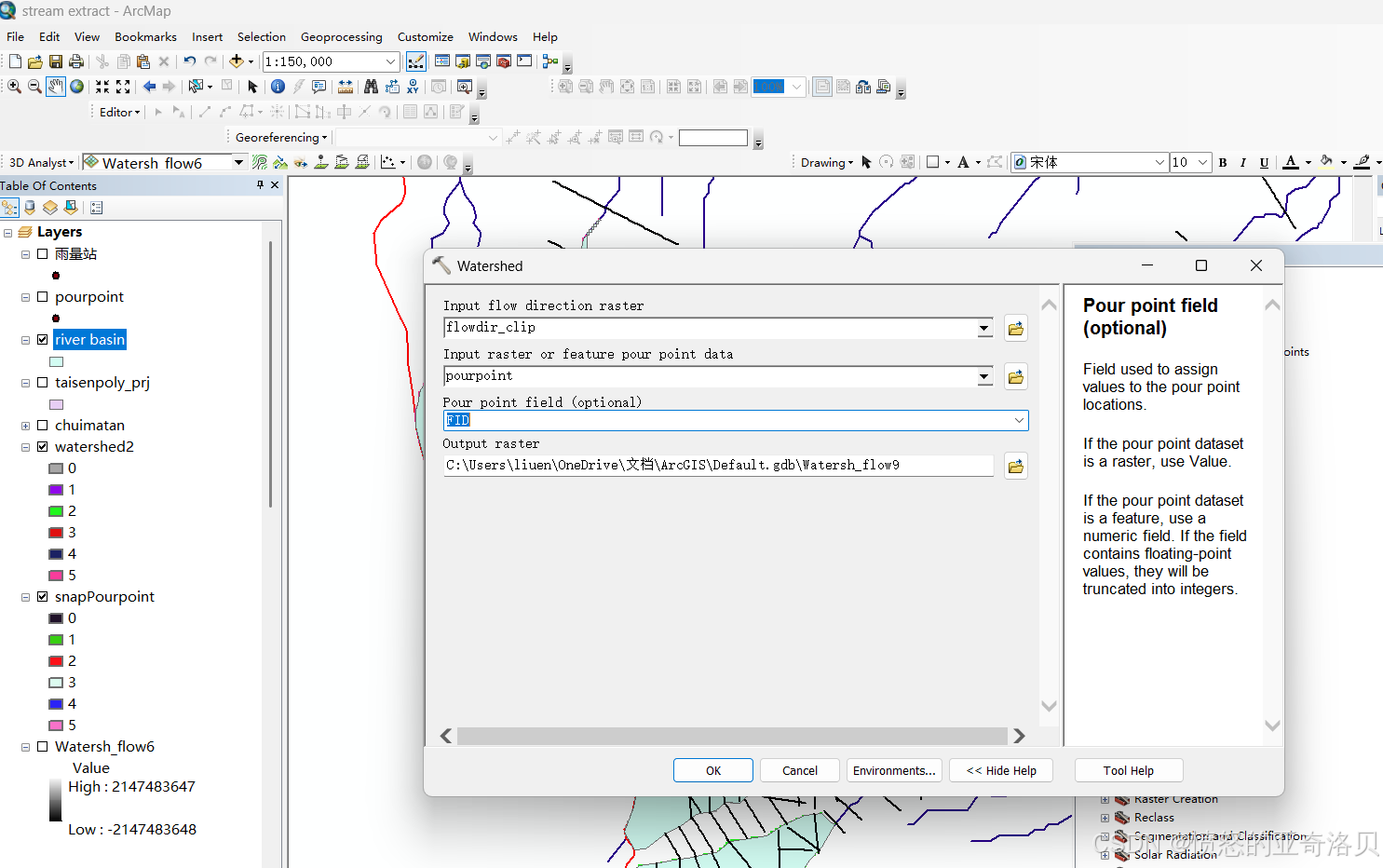Browse for pour point data folder icon
This screenshot has width=1383, height=868.
pos(1016,377)
